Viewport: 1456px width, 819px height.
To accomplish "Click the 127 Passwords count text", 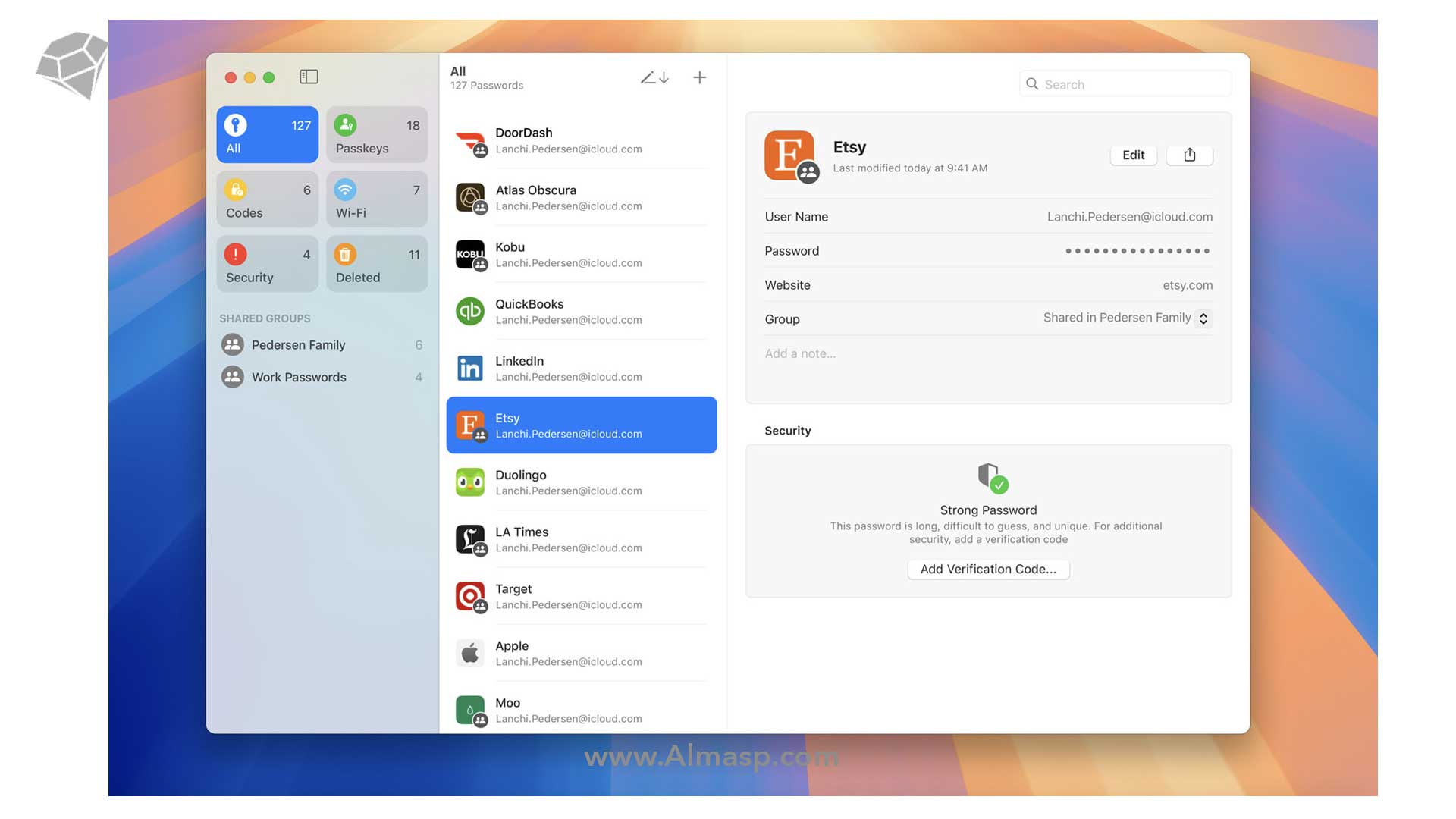I will pyautogui.click(x=487, y=86).
